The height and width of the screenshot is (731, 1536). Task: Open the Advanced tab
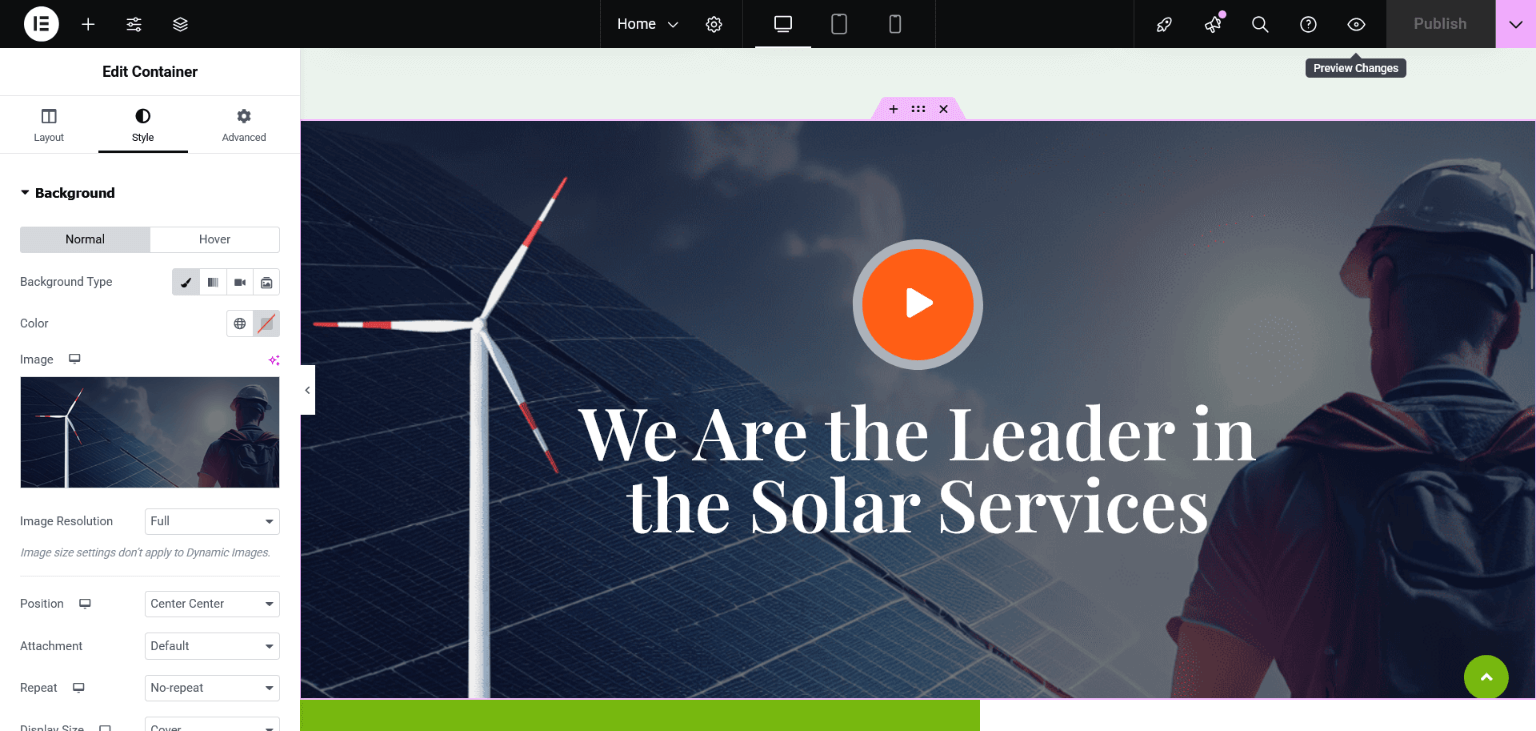[244, 125]
